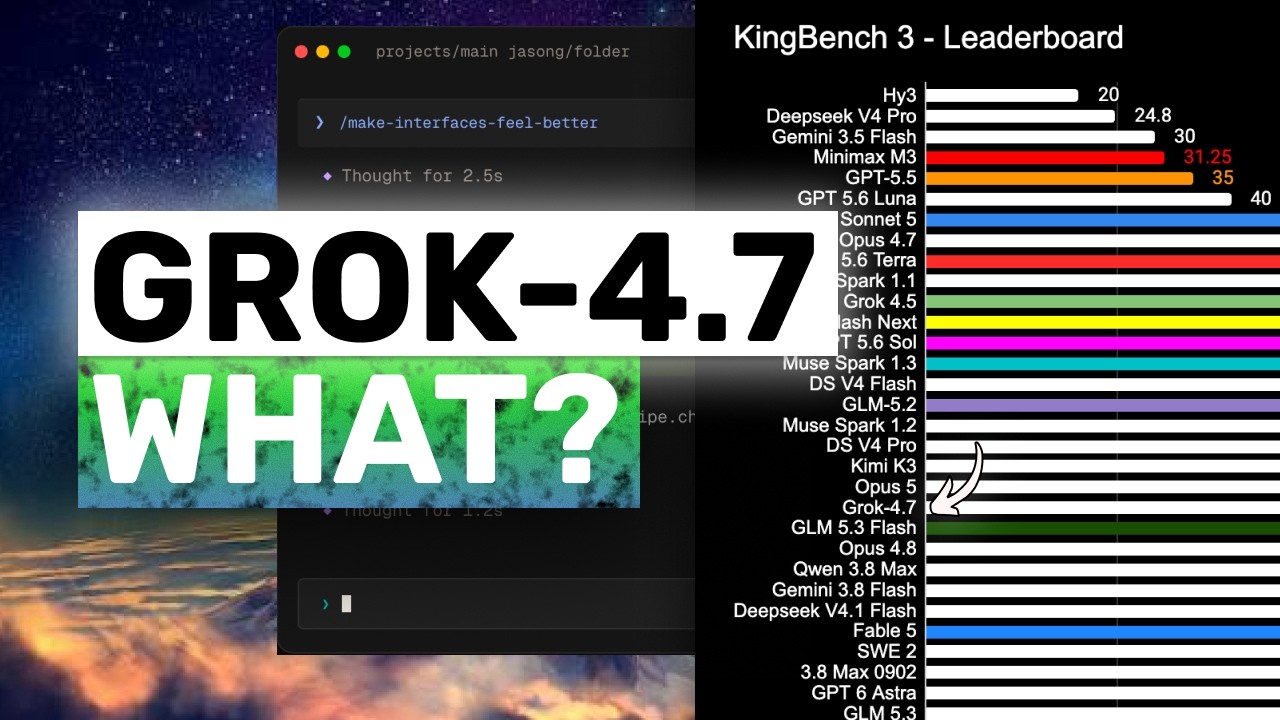Screen dimensions: 1280x720
Task: Select the 'Muse Spark 1.2' label
Action: tap(849, 425)
